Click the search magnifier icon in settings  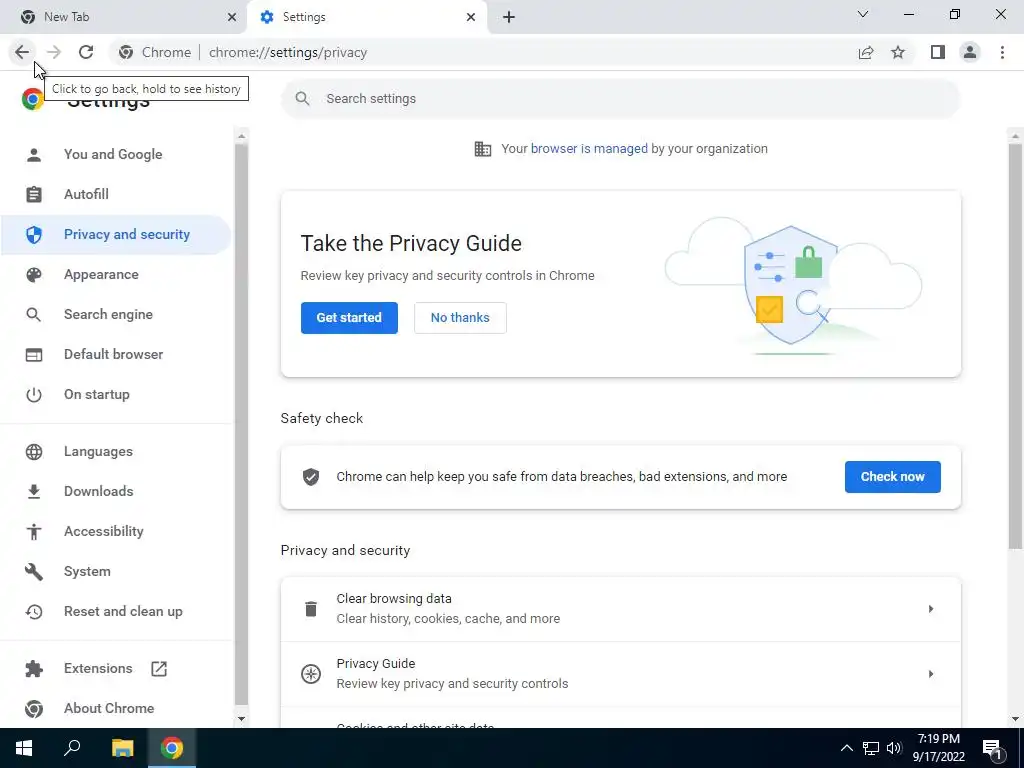[x=302, y=99]
